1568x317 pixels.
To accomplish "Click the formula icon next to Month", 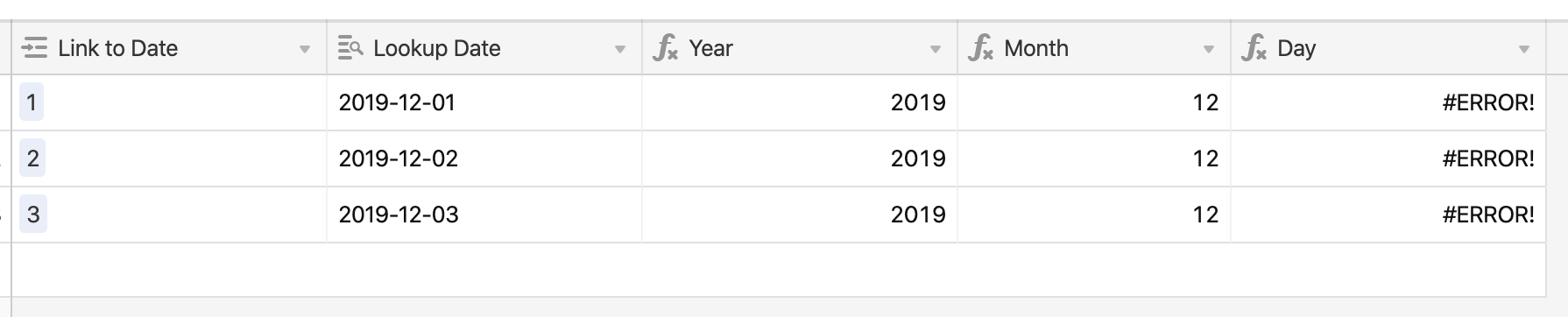I will pyautogui.click(x=981, y=48).
